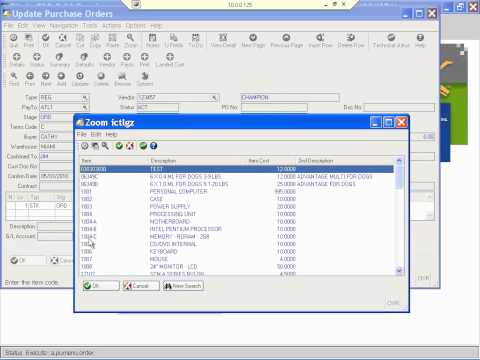
Task: Click the Find icon in third toolbar row
Action: [x=14, y=76]
